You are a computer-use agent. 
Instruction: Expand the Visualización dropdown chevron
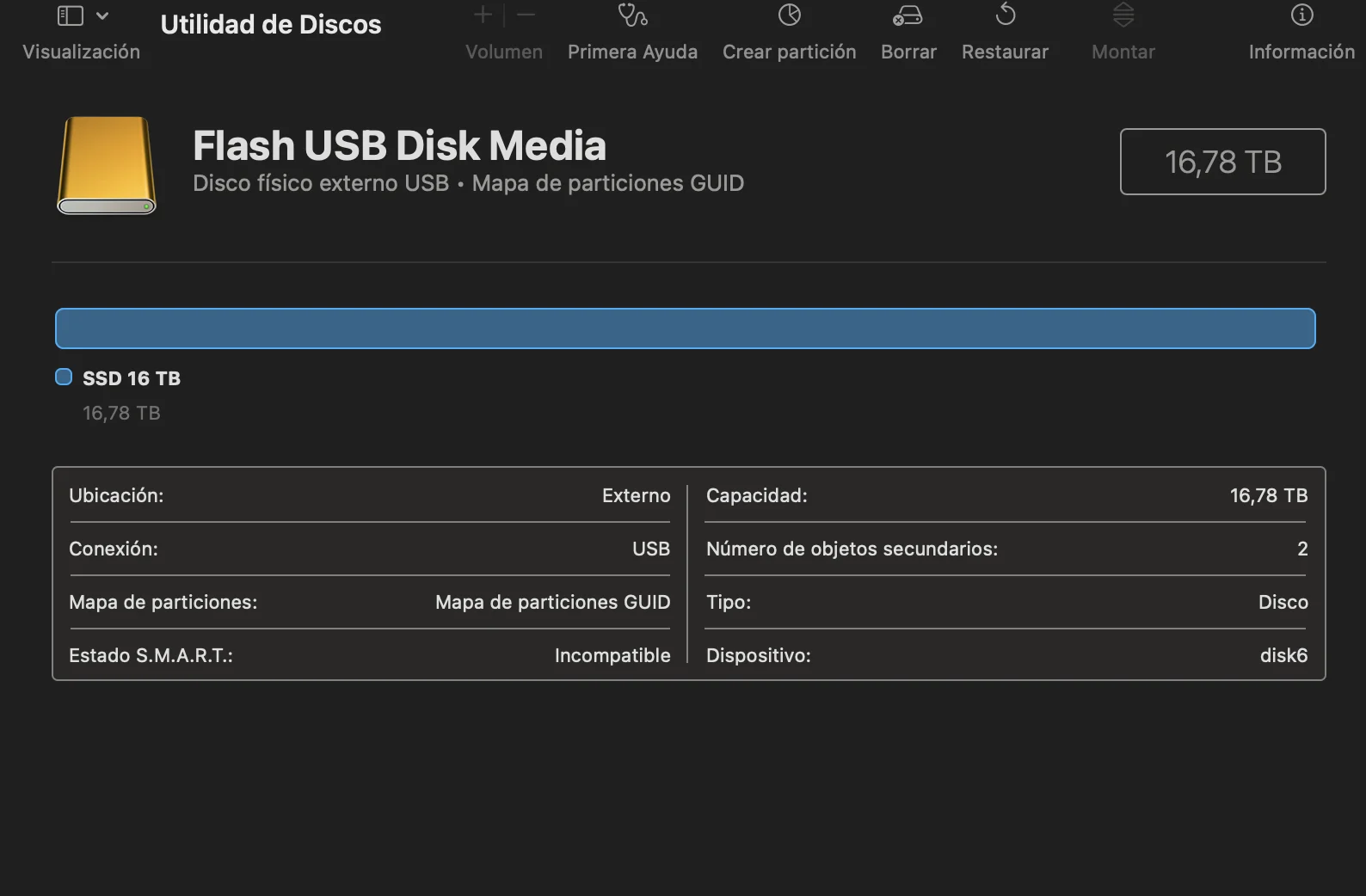point(102,15)
